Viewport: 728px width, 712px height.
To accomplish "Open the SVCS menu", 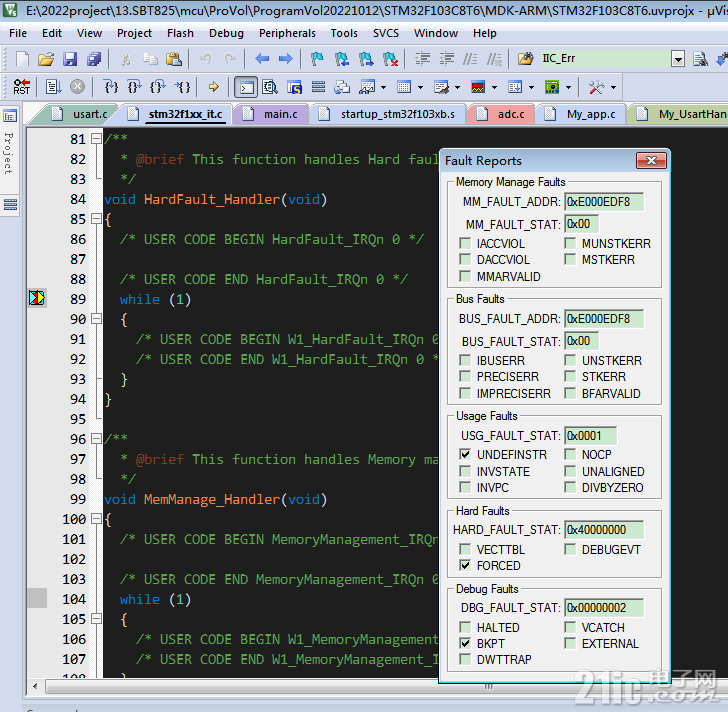I will pos(385,33).
